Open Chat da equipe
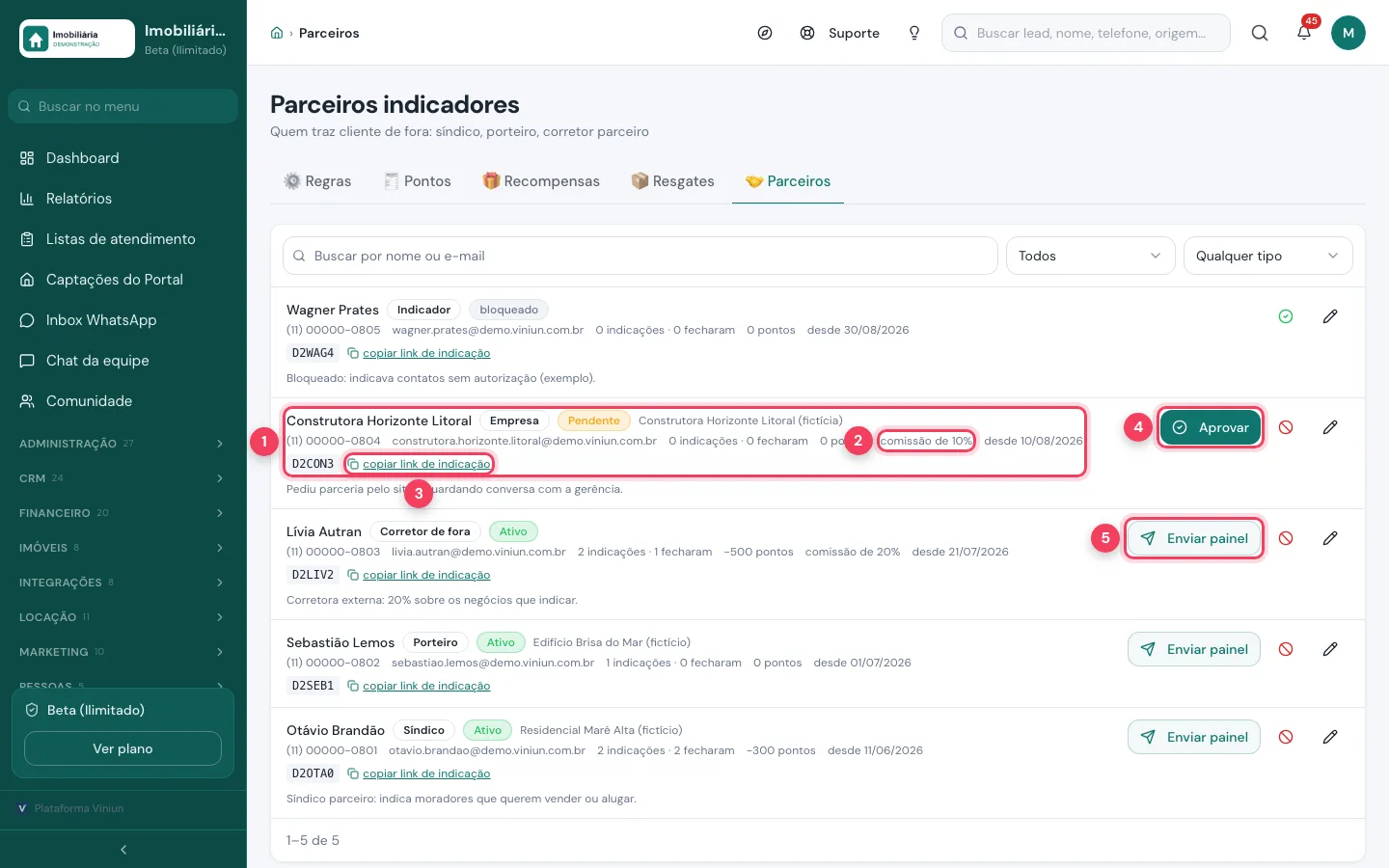This screenshot has height=868, width=1389. (123, 361)
